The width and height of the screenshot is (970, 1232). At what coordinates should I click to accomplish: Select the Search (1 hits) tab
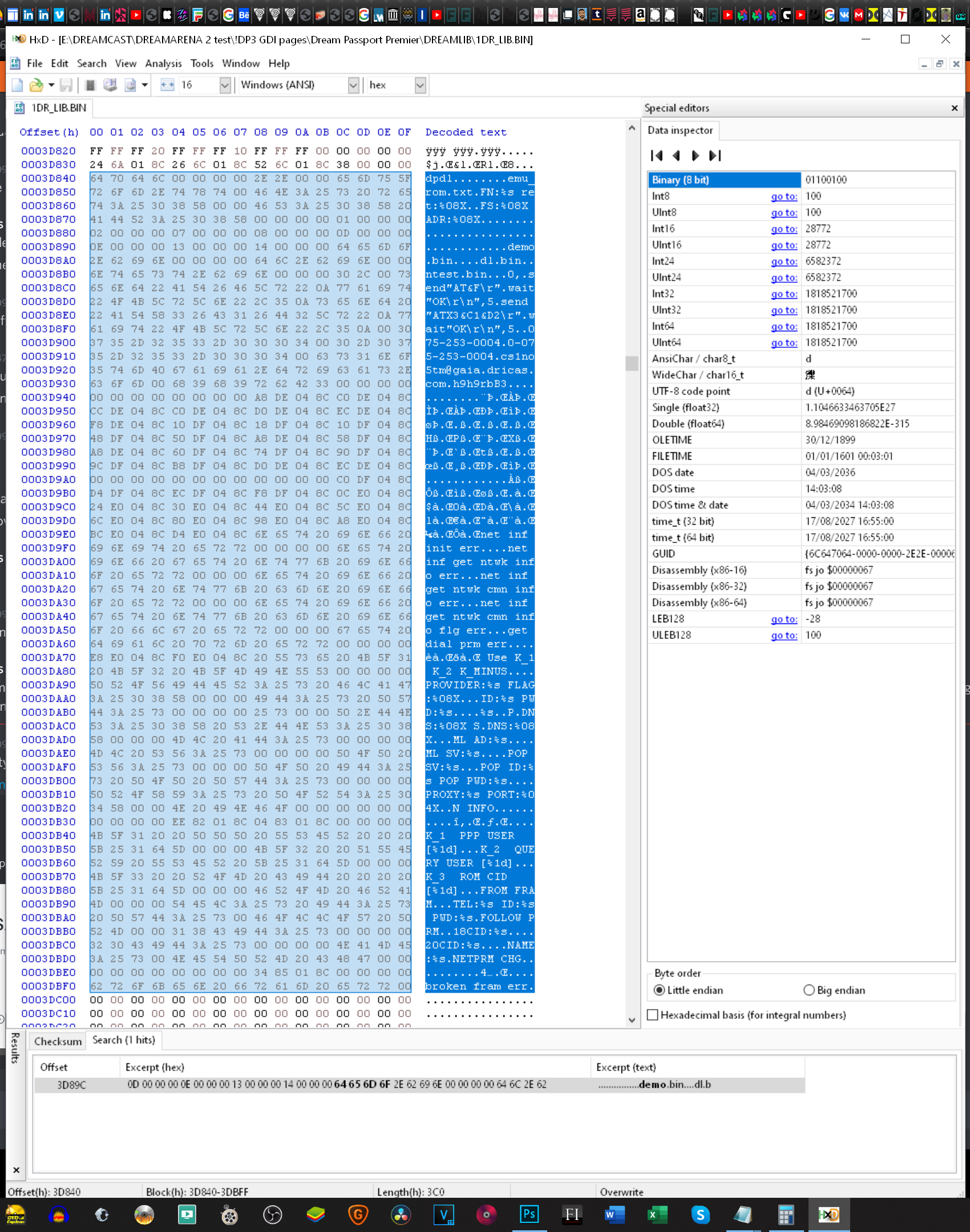pos(123,1040)
